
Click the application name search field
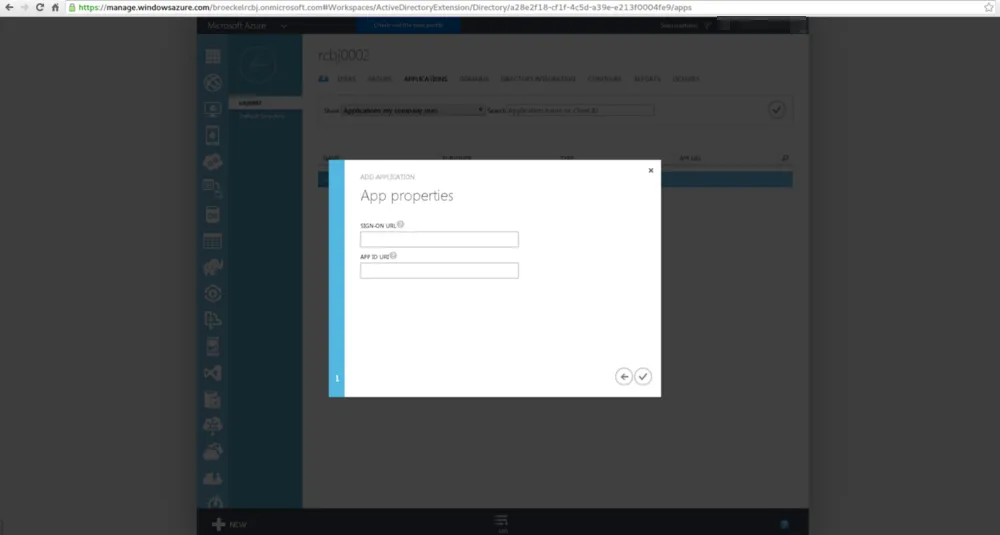coord(580,110)
